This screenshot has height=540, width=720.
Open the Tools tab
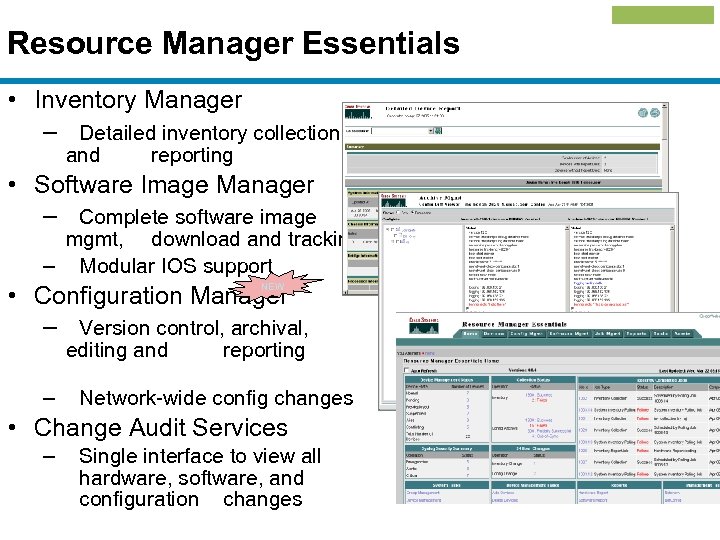[660, 334]
